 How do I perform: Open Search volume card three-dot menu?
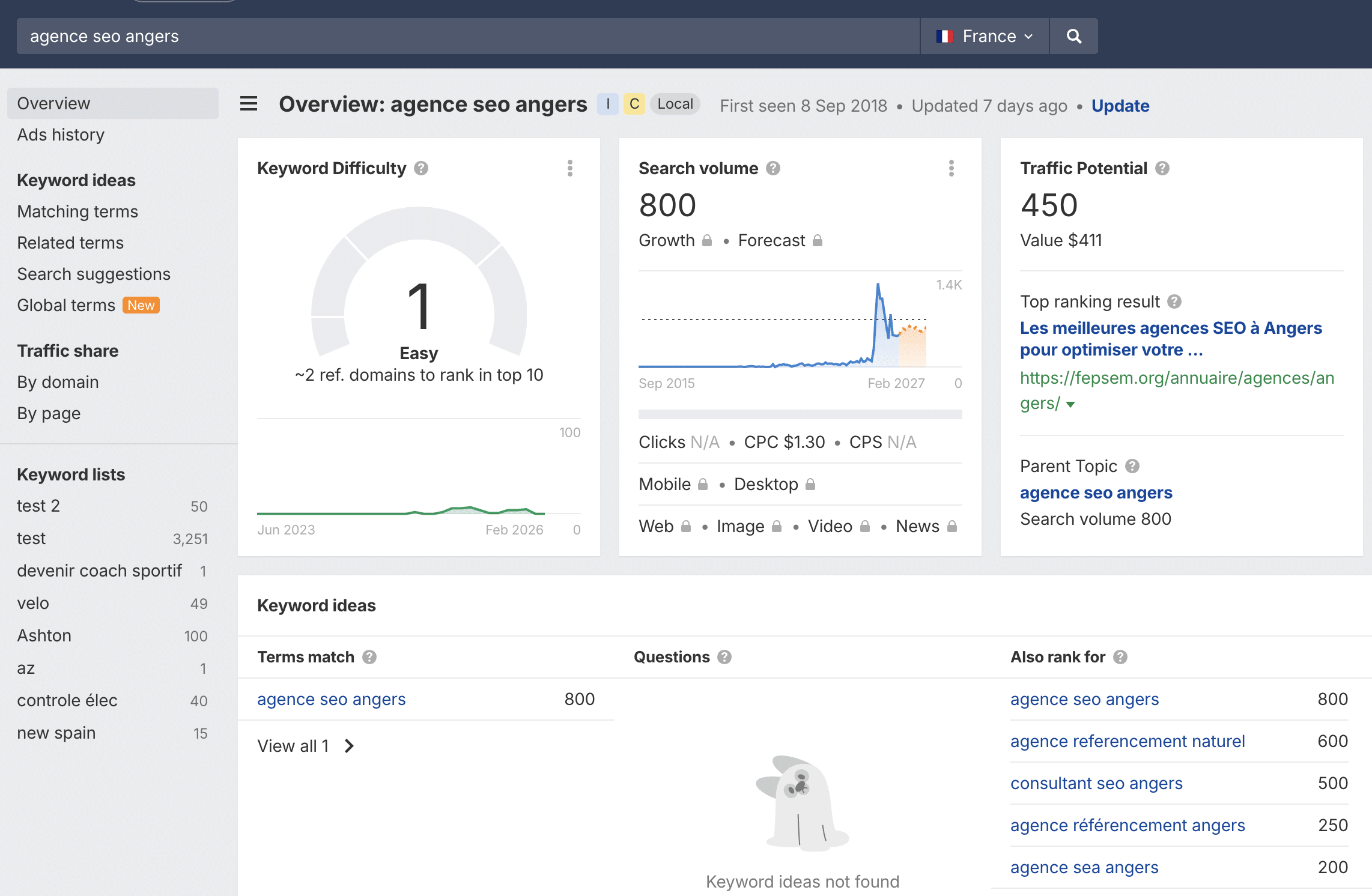951,168
